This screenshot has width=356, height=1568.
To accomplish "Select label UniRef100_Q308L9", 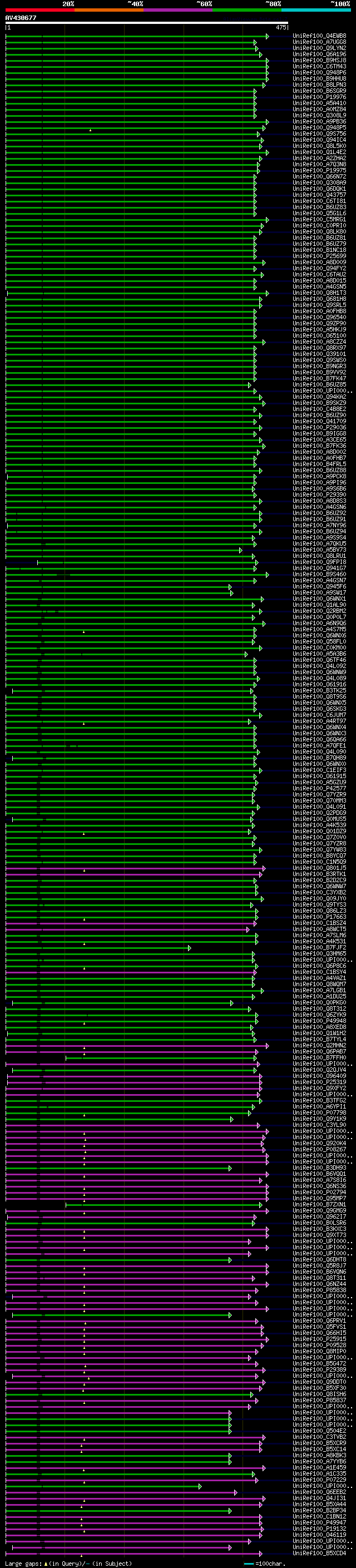I will pos(319,115).
